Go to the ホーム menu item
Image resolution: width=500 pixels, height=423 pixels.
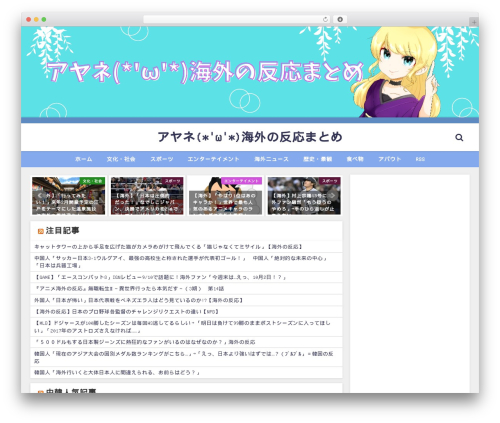pos(83,159)
